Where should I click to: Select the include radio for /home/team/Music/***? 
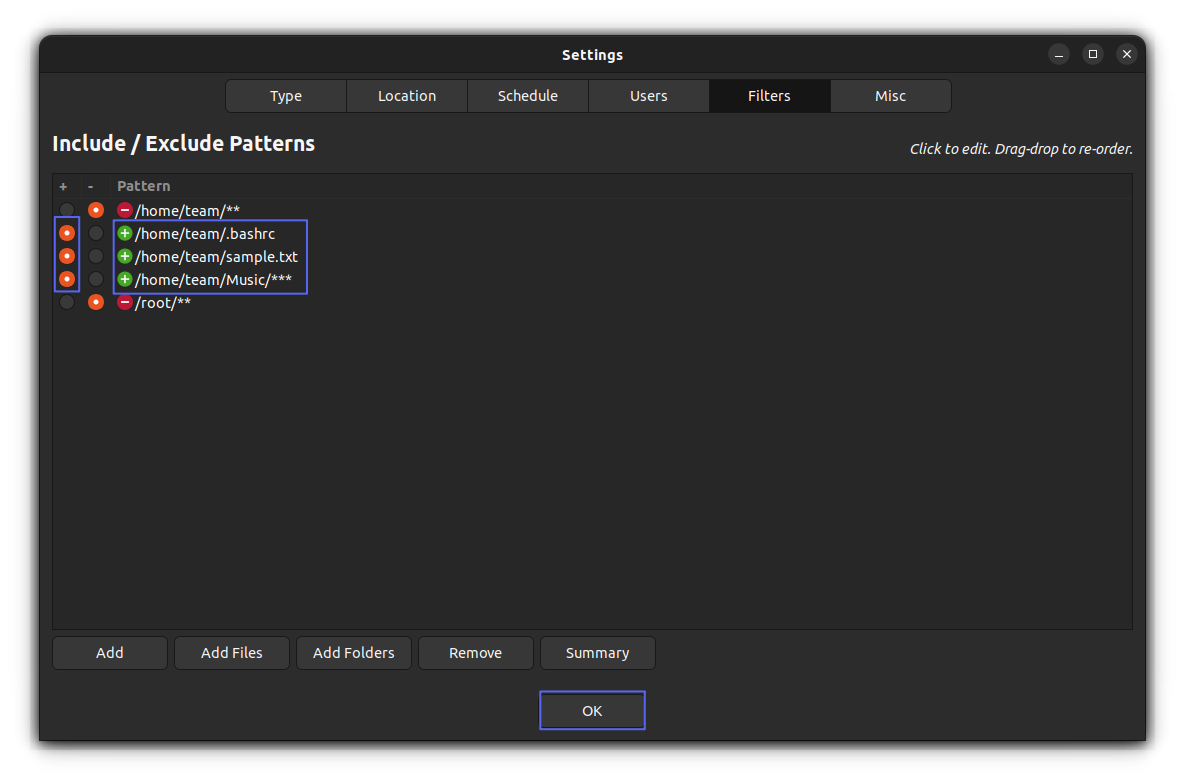(x=67, y=280)
